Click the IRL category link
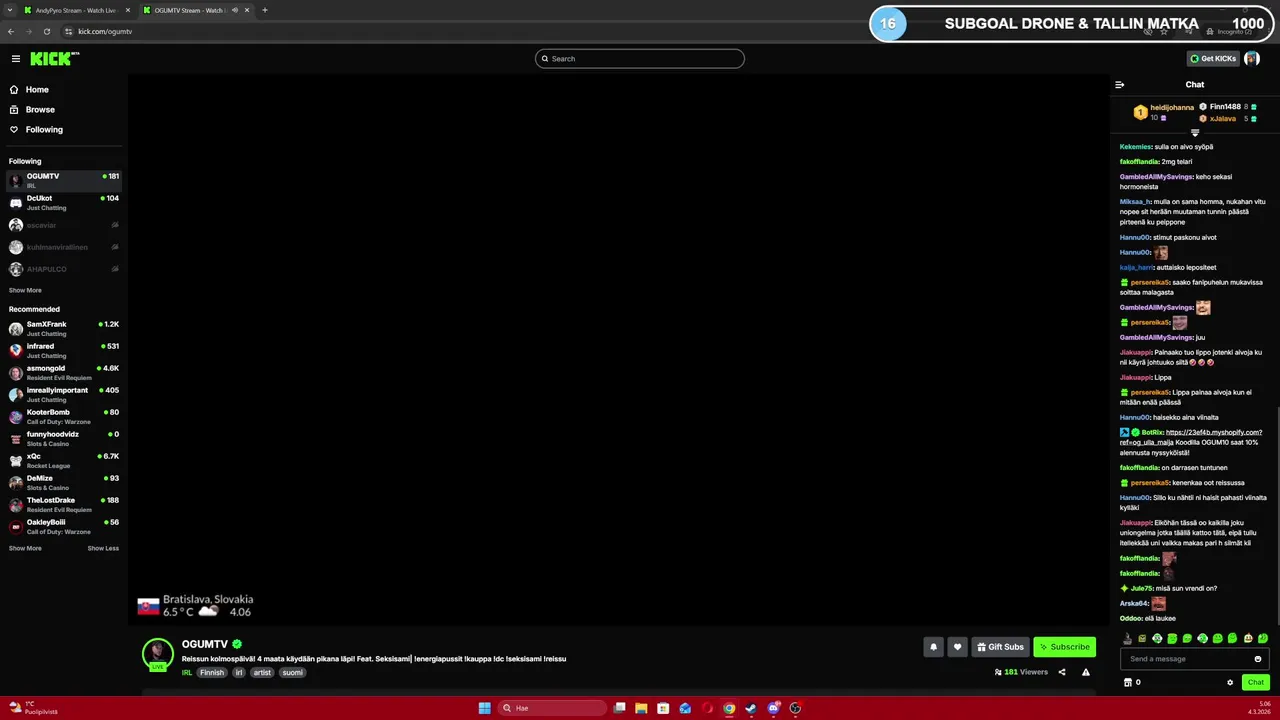This screenshot has height=720, width=1280. [x=187, y=673]
